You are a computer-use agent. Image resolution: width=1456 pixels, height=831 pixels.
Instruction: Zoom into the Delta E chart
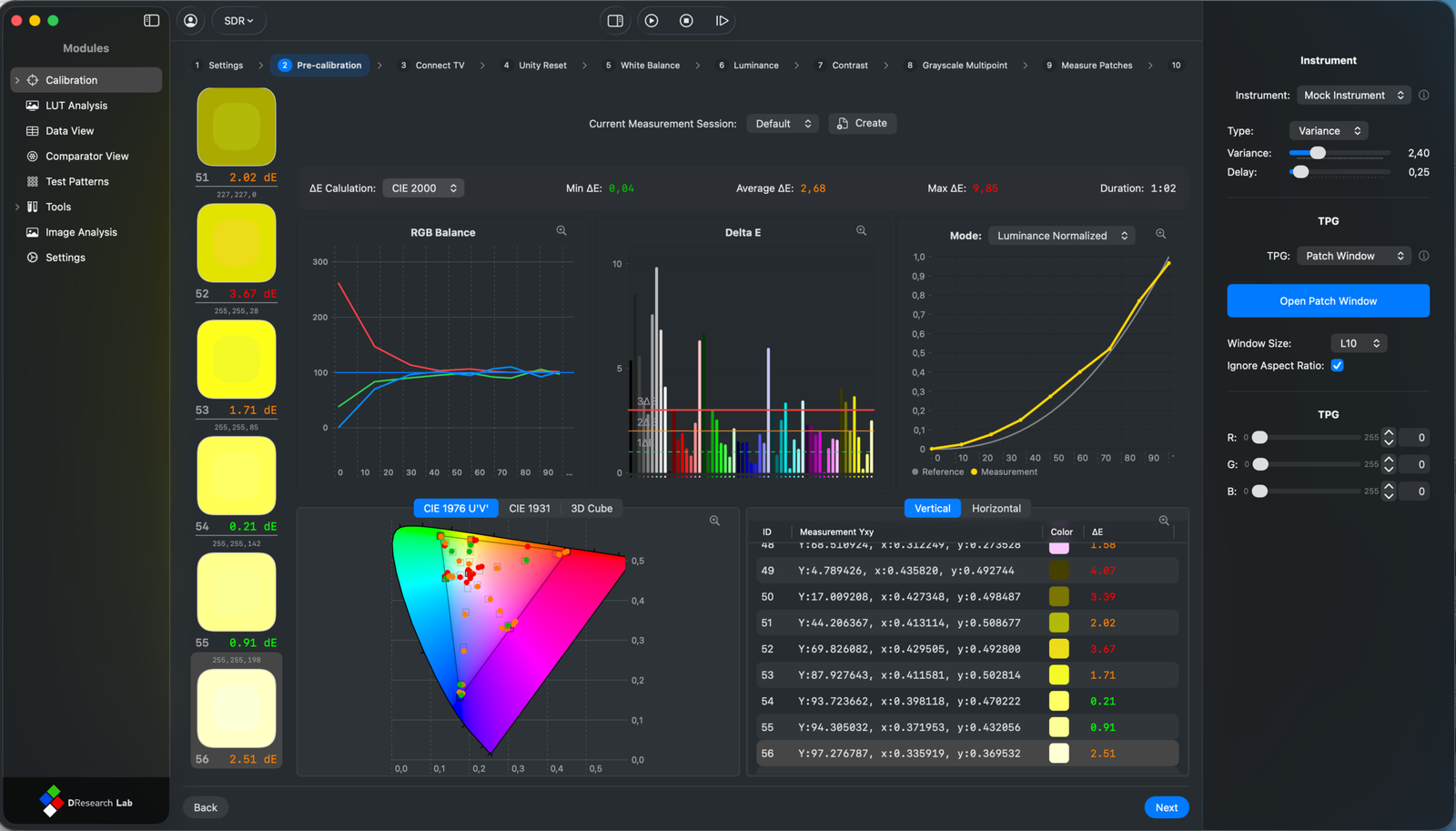(x=861, y=231)
